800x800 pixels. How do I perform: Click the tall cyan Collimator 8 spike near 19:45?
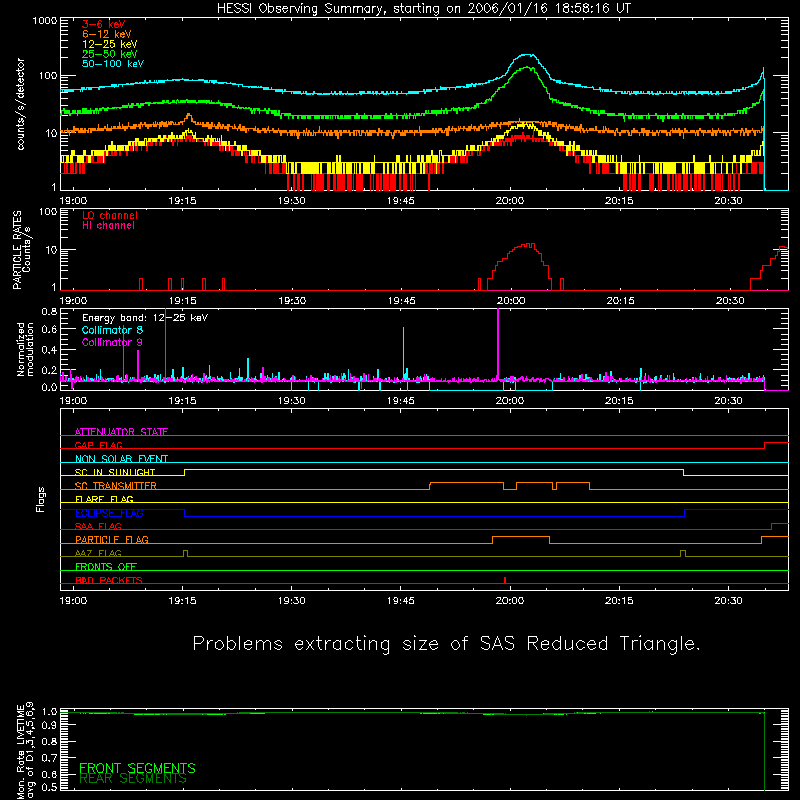[x=404, y=353]
